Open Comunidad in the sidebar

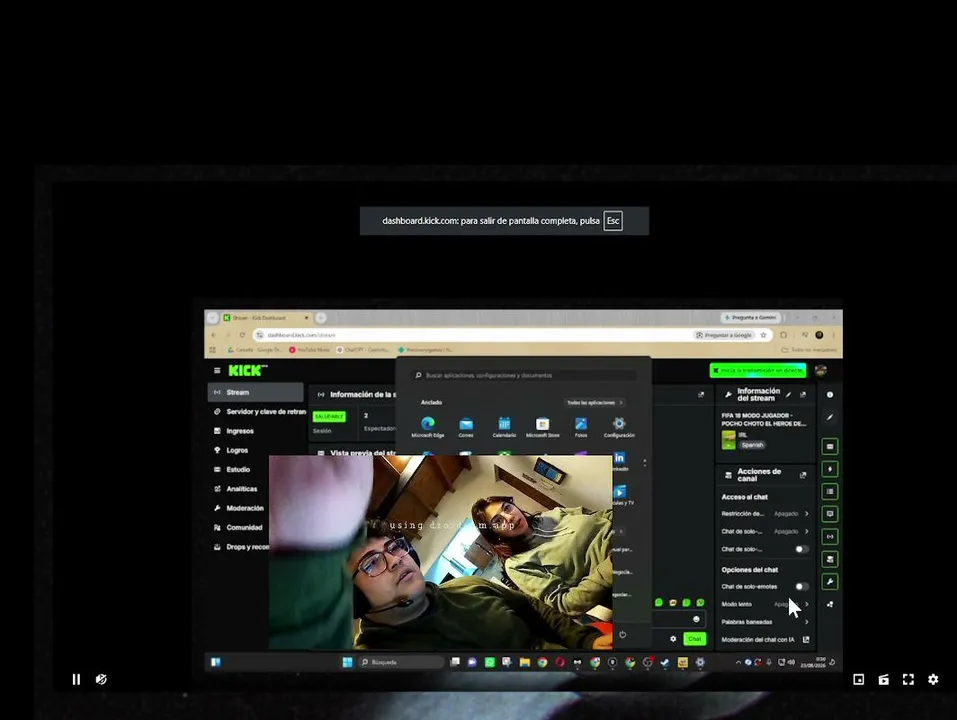[237, 528]
